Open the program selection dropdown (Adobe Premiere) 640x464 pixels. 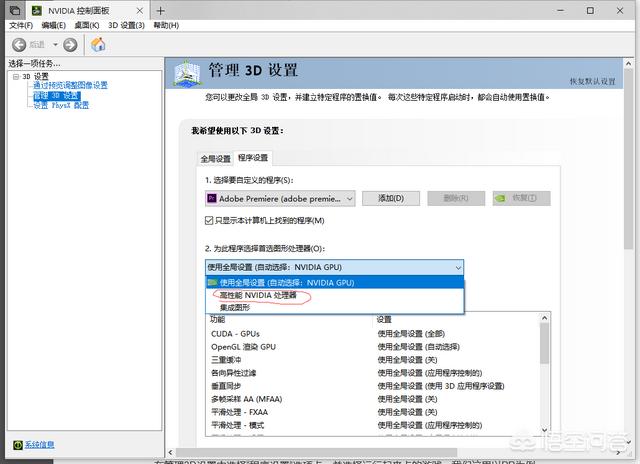pos(280,199)
